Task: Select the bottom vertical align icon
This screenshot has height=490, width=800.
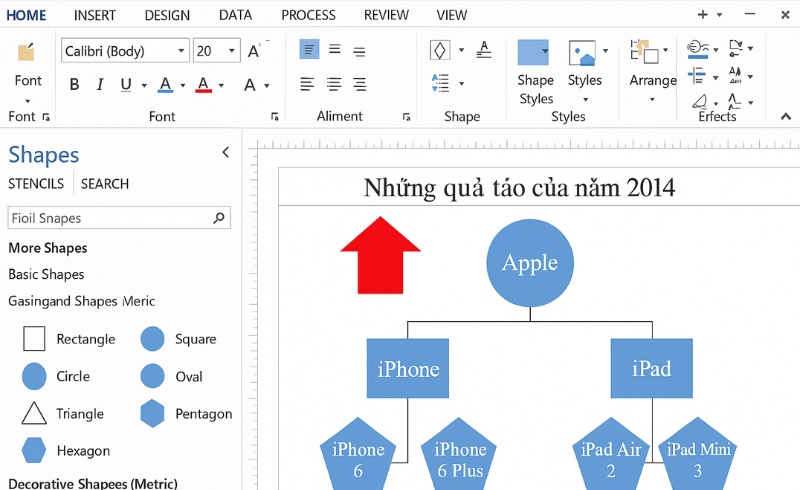Action: (x=359, y=52)
